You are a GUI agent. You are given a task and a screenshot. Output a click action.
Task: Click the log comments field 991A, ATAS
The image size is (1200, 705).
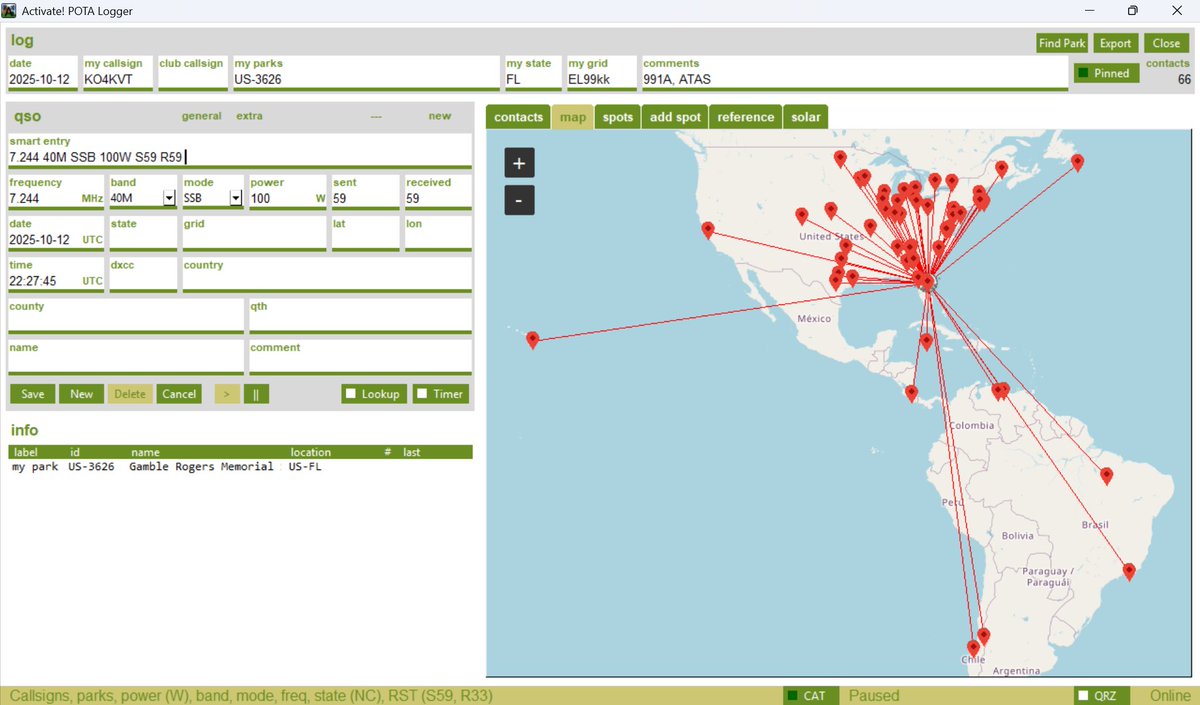tap(855, 79)
